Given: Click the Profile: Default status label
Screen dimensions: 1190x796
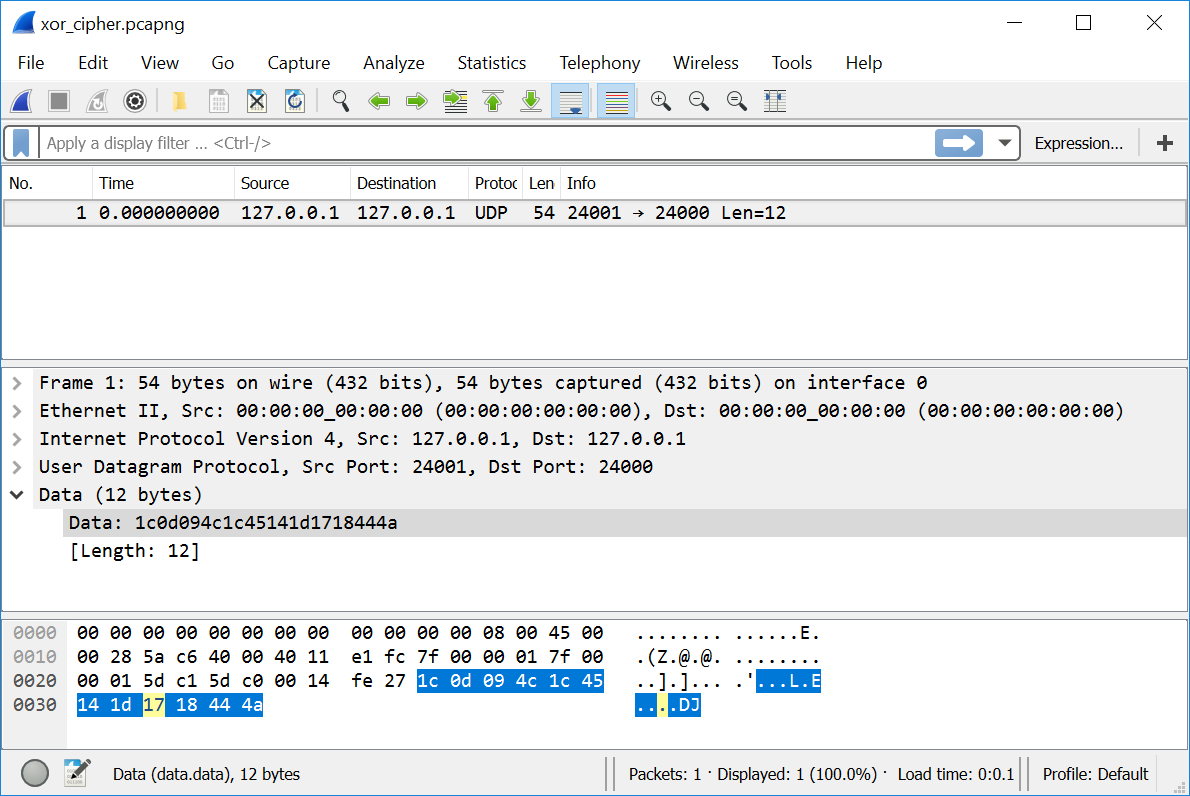Looking at the screenshot, I should pyautogui.click(x=1095, y=774).
